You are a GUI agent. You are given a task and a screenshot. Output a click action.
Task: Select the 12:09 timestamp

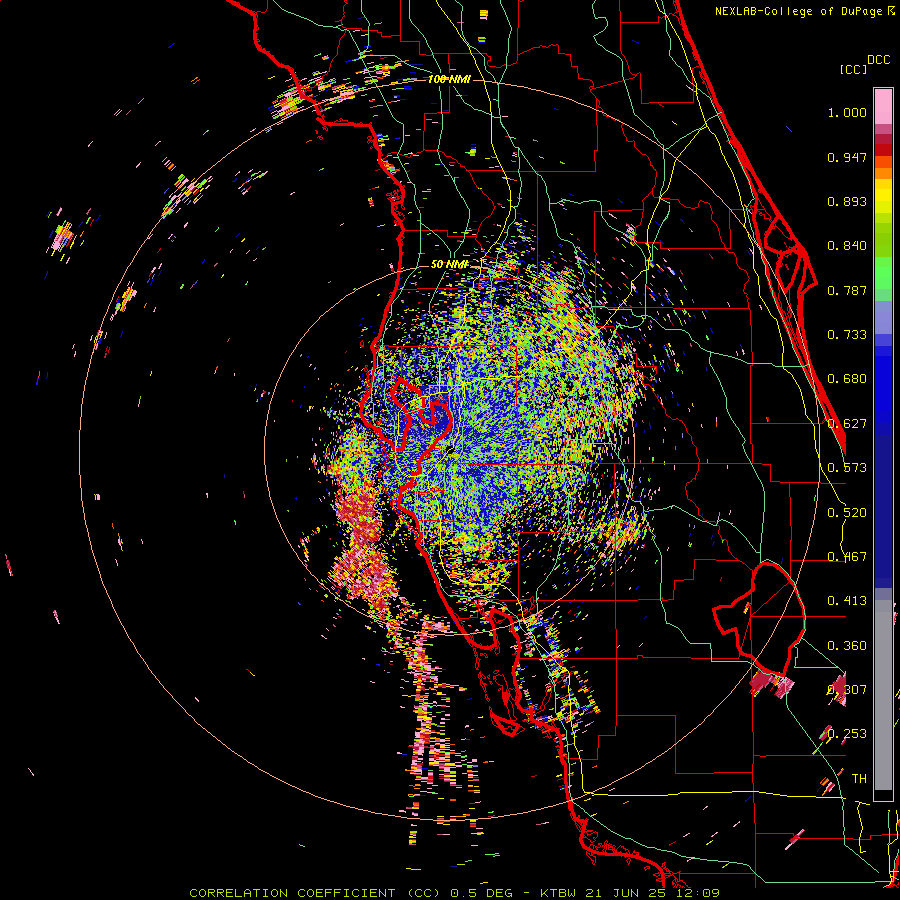[x=700, y=893]
